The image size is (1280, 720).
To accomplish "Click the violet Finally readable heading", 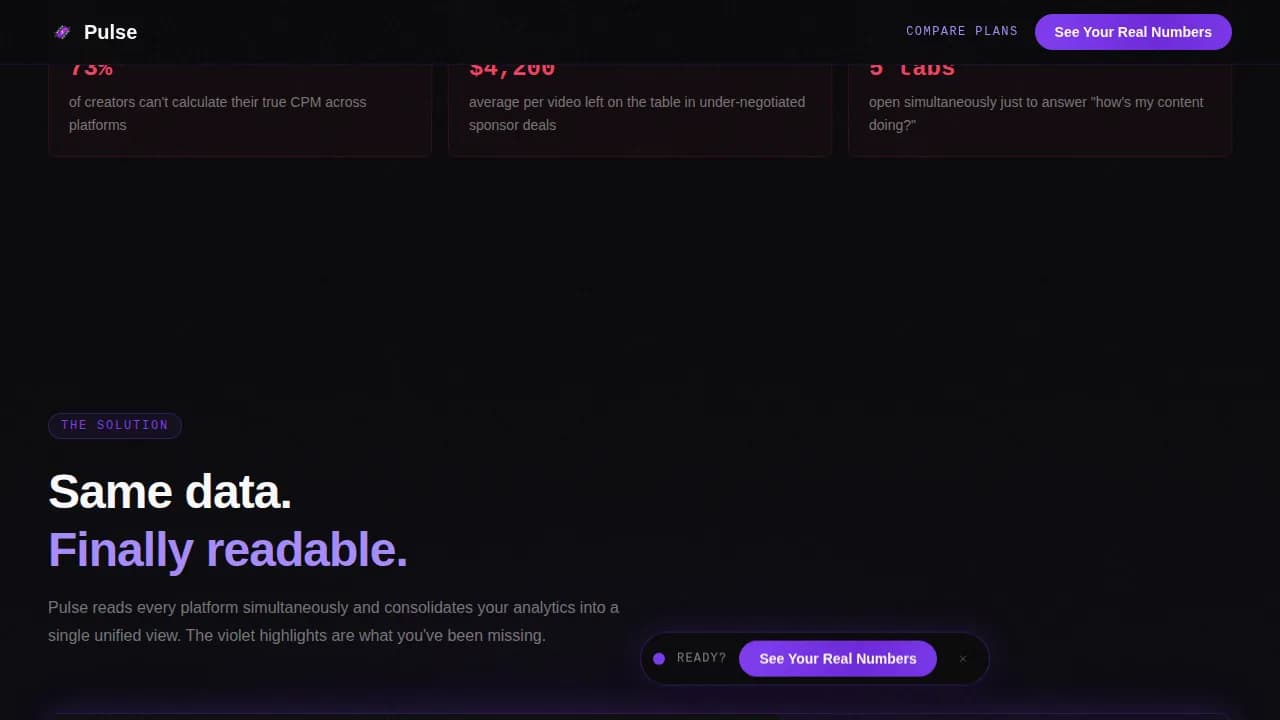I will point(228,549).
